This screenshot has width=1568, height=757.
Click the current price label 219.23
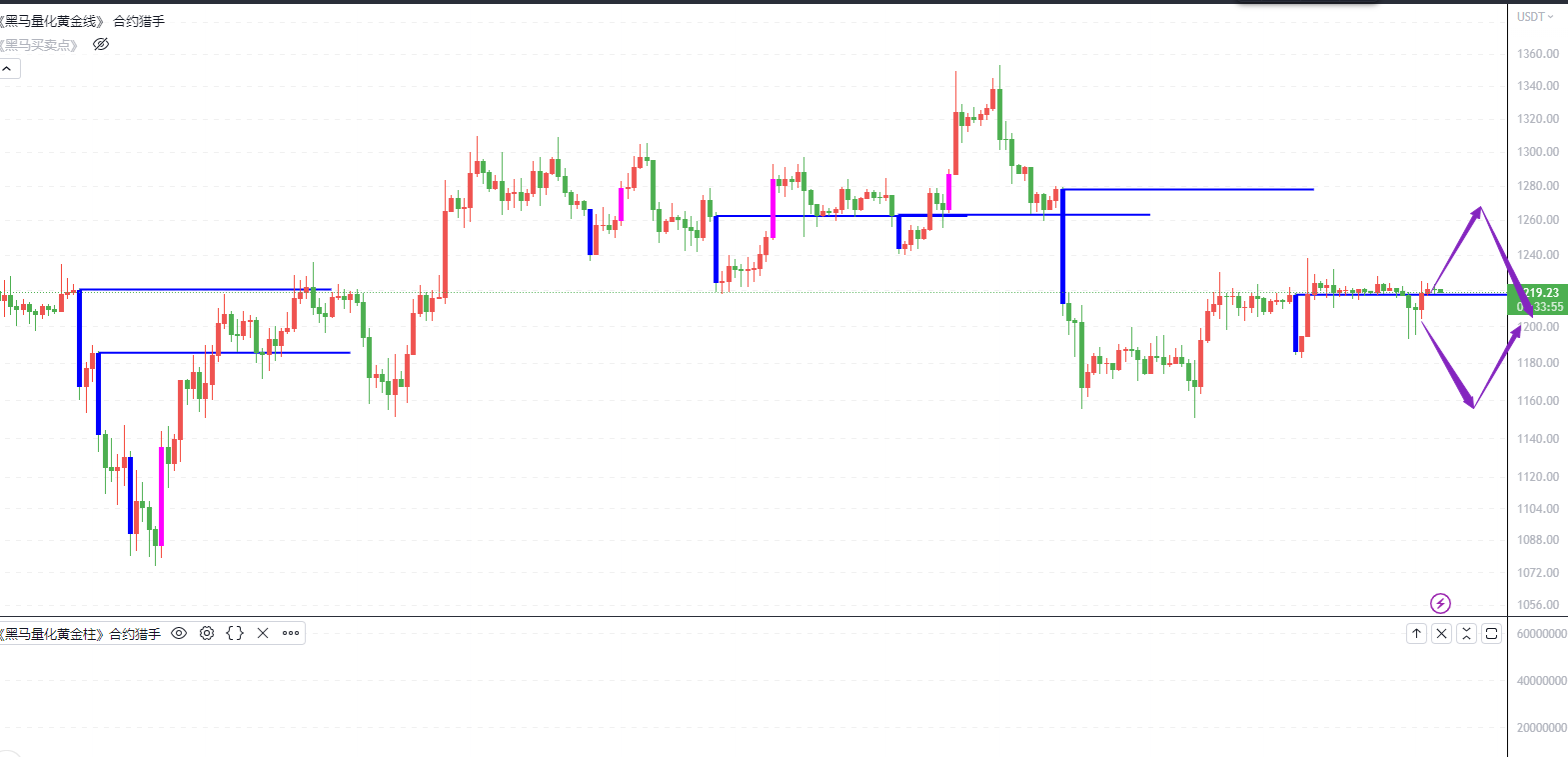[1539, 293]
